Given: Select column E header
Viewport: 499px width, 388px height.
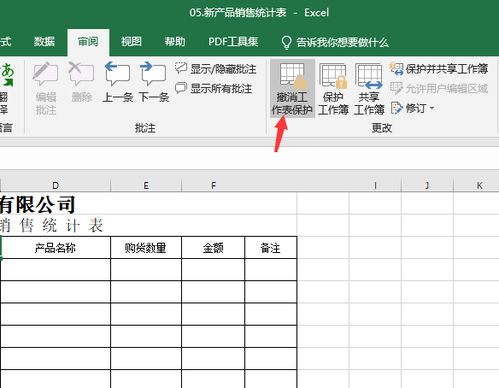Looking at the screenshot, I should 146,185.
